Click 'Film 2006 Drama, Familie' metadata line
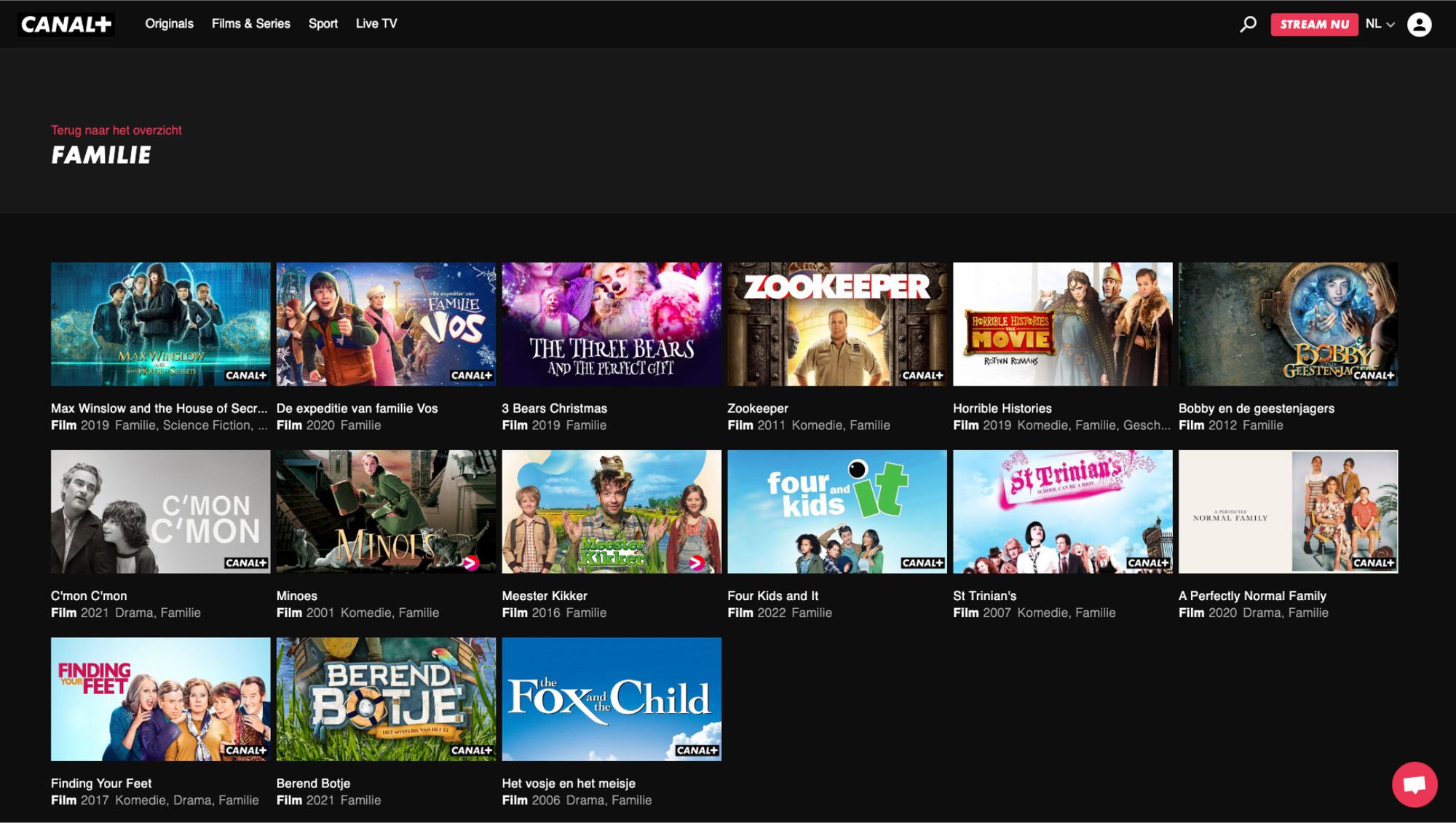The width and height of the screenshot is (1456, 823). (577, 800)
